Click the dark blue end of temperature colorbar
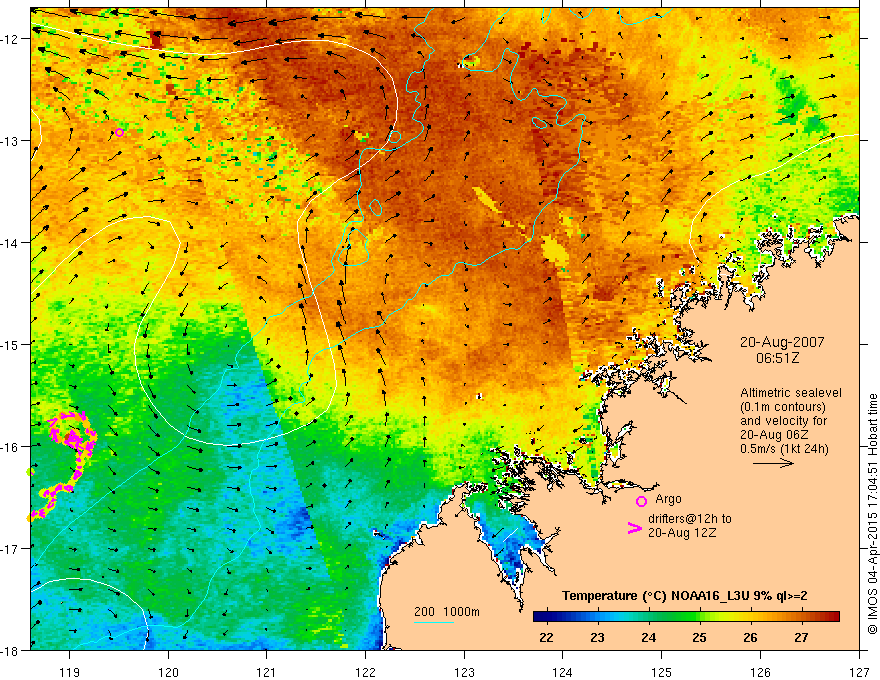 coord(540,617)
